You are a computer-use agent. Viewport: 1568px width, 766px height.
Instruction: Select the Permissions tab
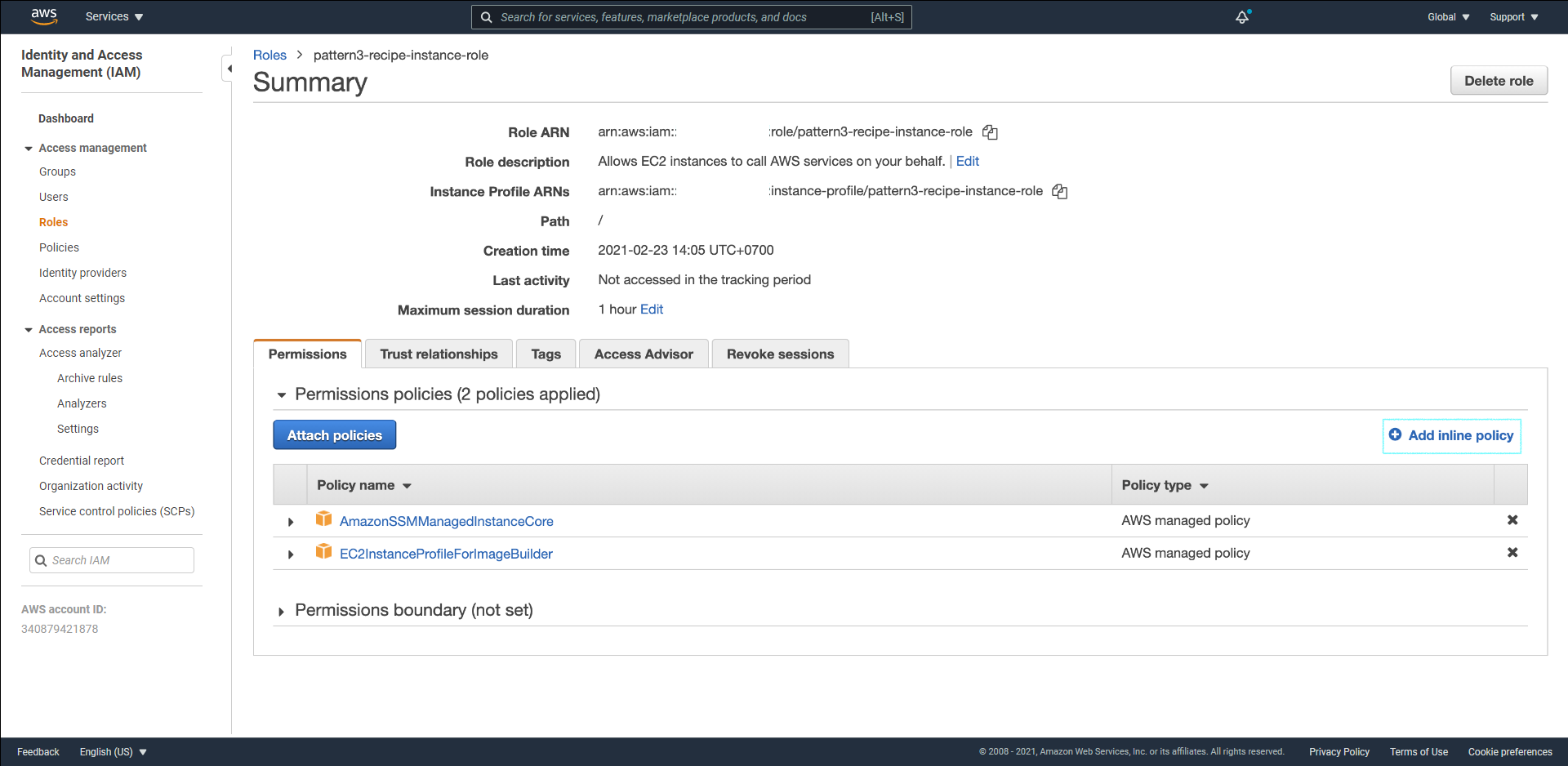click(307, 354)
